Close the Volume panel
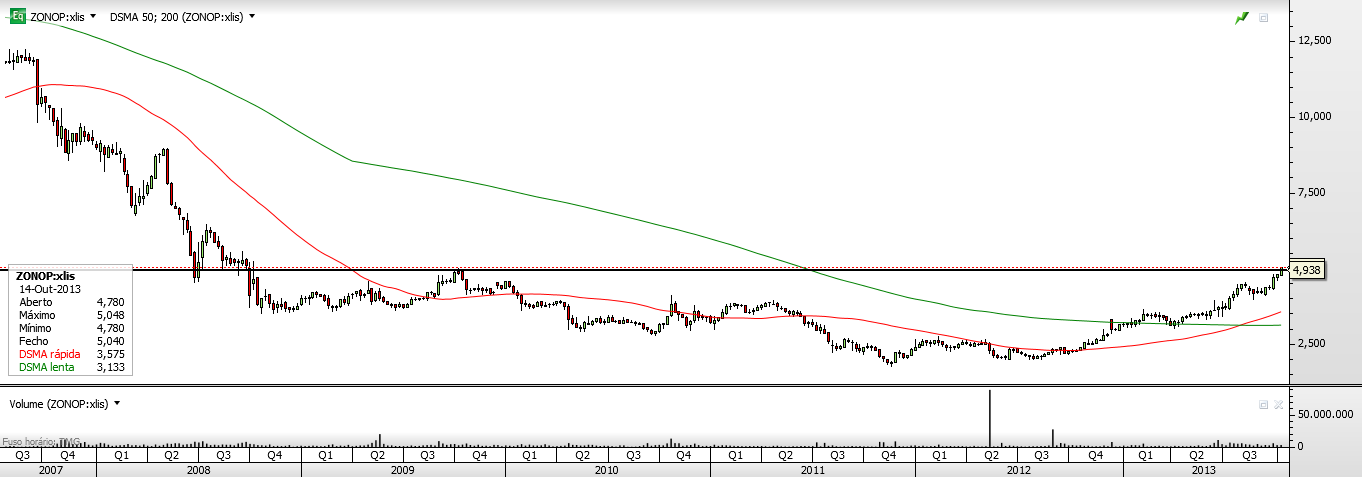Viewport: 1362px width, 477px height. click(1278, 404)
